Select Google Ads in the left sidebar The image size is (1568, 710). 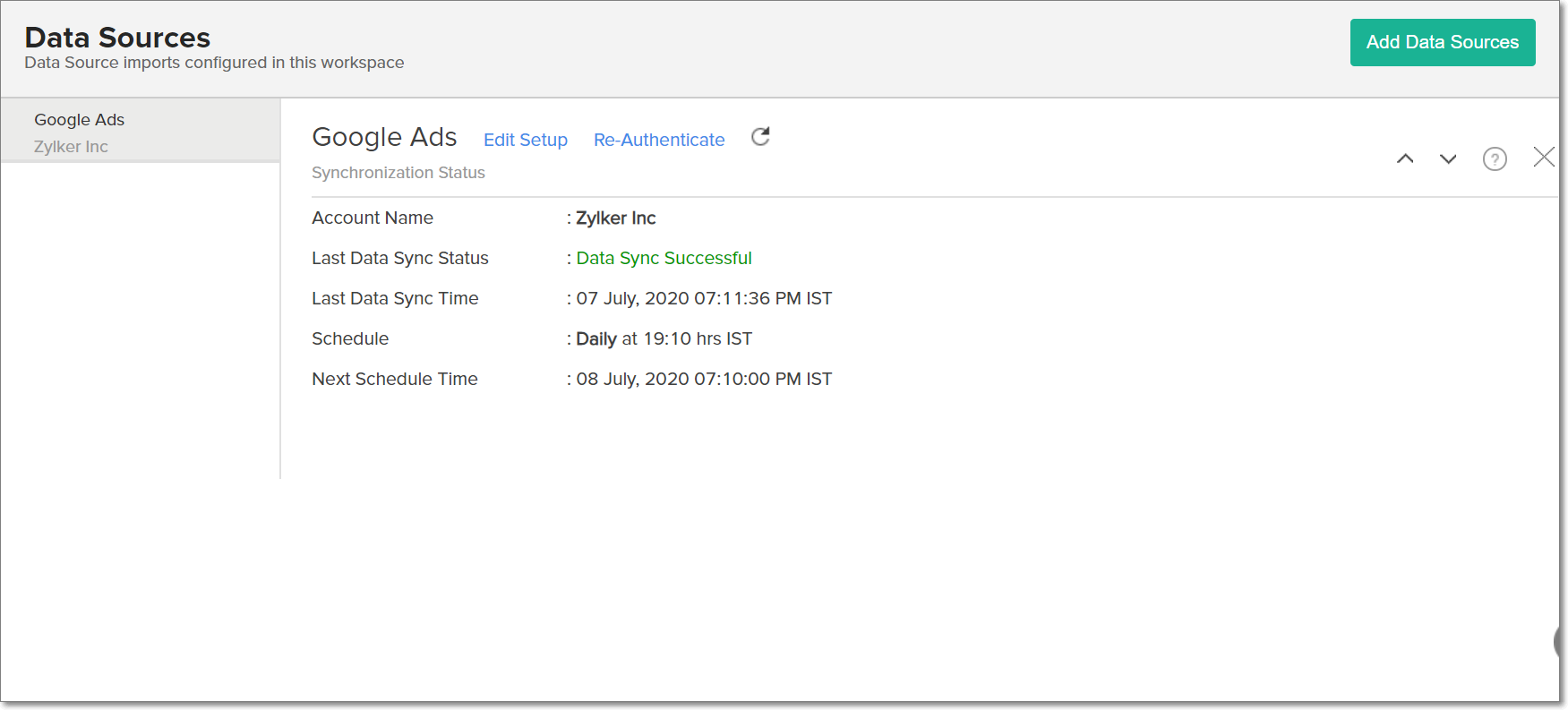pyautogui.click(x=80, y=120)
